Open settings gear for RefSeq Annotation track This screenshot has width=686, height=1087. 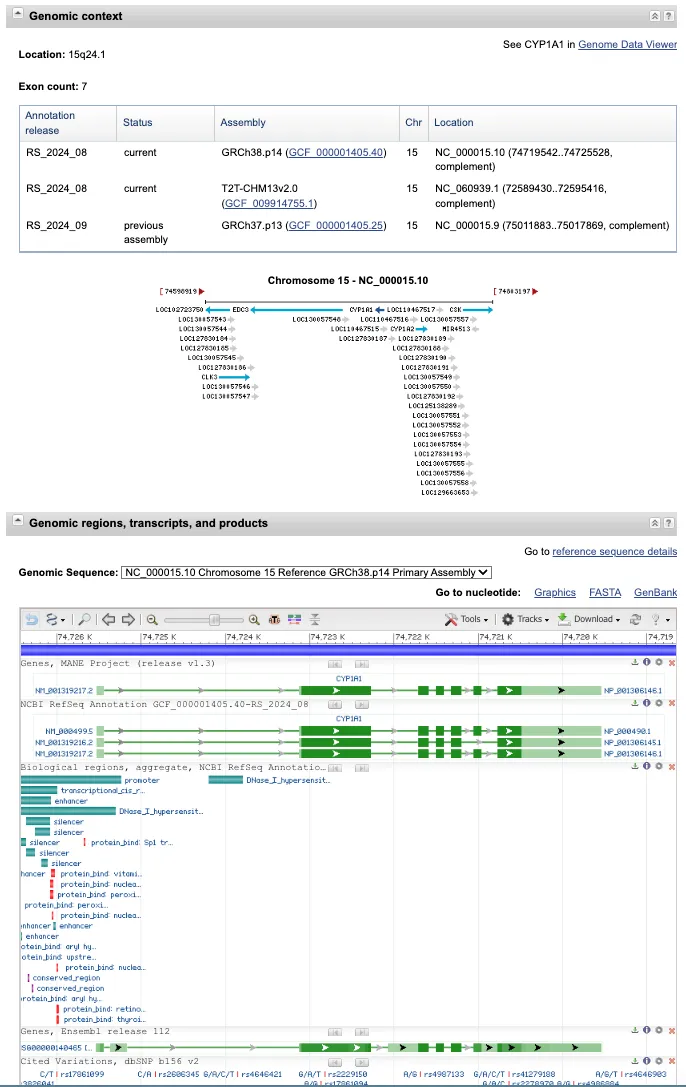[659, 704]
